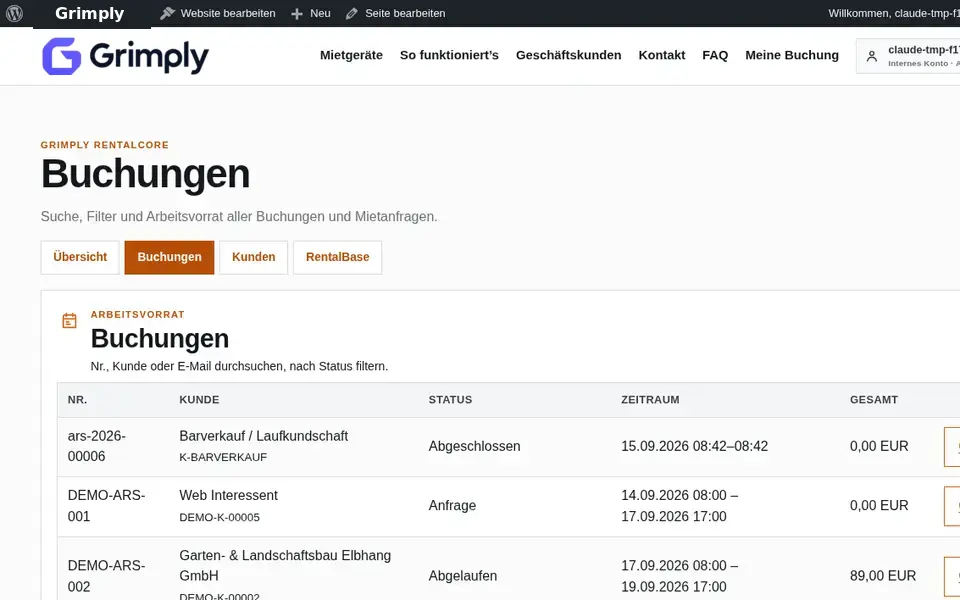Open the WordPress logo menu
The height and width of the screenshot is (600, 960).
coord(14,13)
